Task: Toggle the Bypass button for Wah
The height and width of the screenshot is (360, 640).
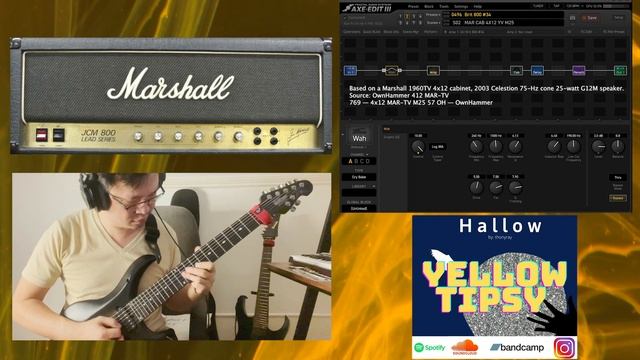Action: point(618,198)
